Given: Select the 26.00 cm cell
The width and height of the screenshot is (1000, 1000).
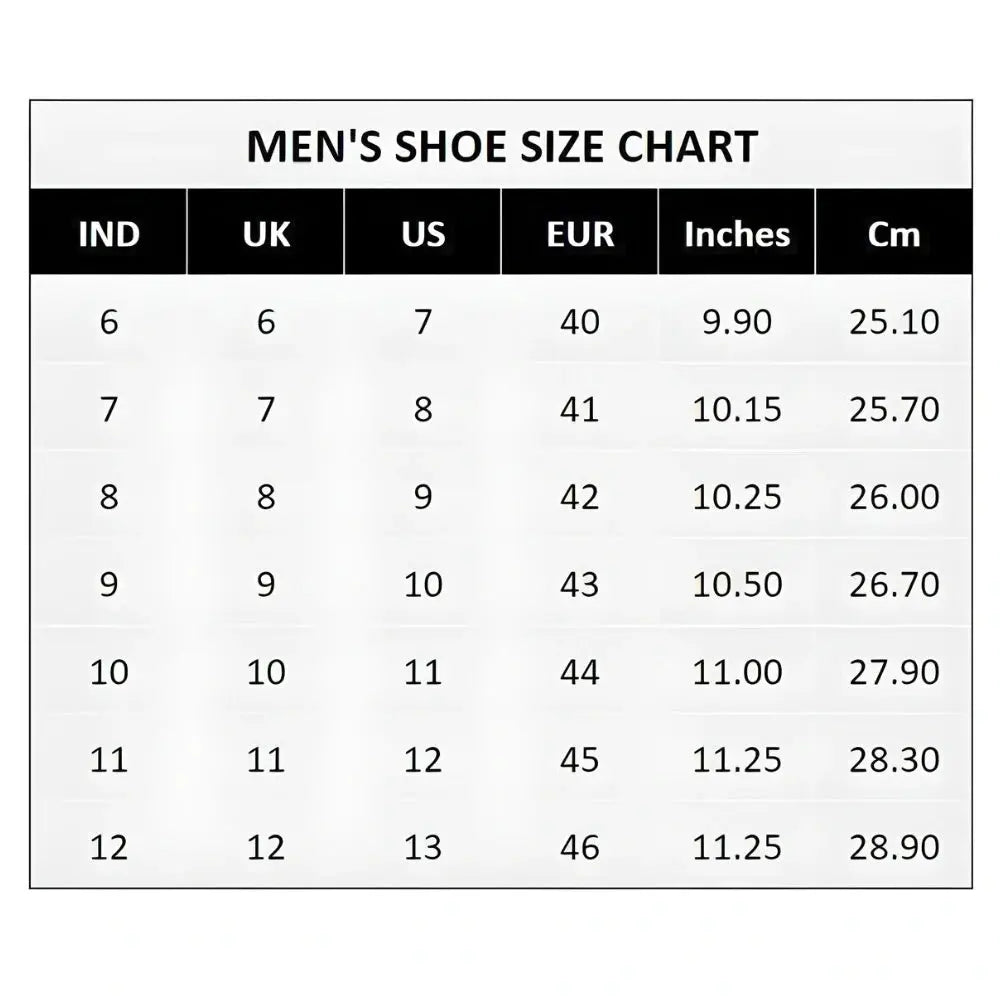Looking at the screenshot, I should coord(894,497).
